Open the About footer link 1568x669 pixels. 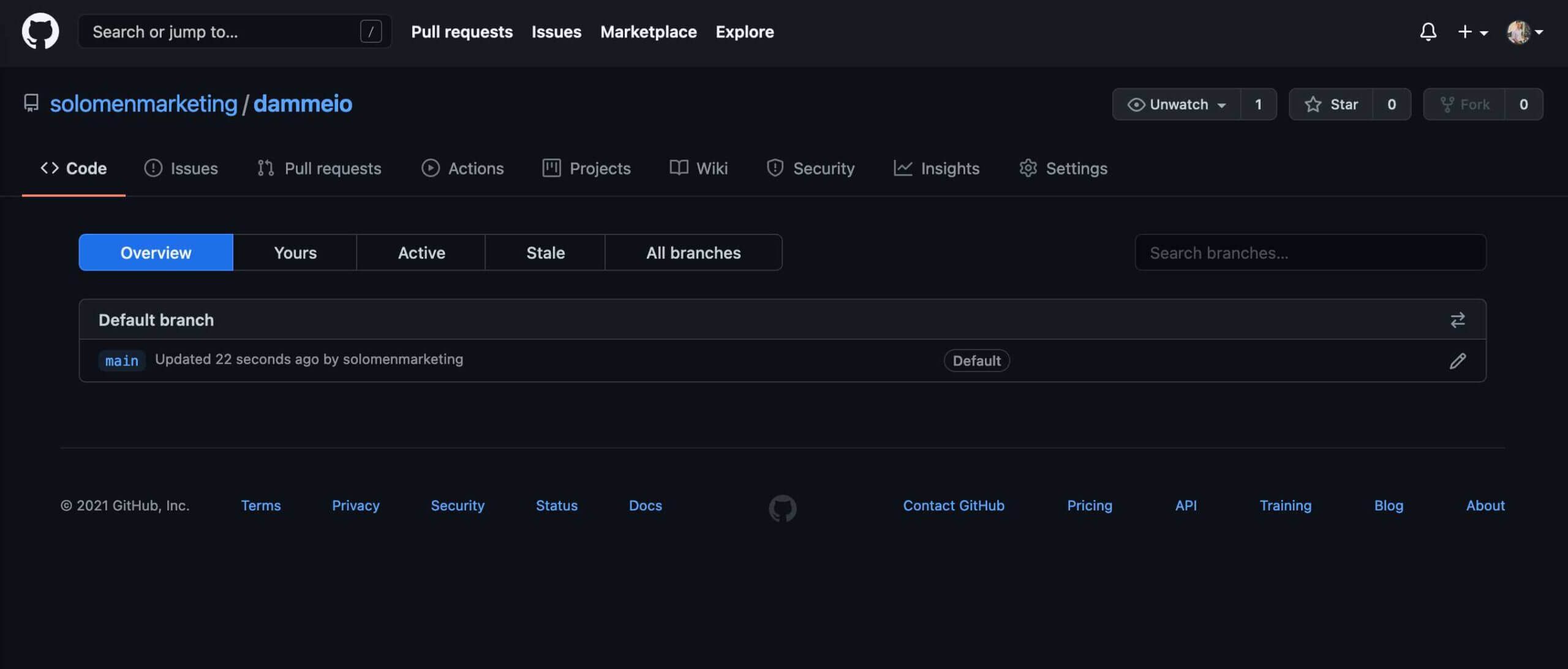(1485, 506)
